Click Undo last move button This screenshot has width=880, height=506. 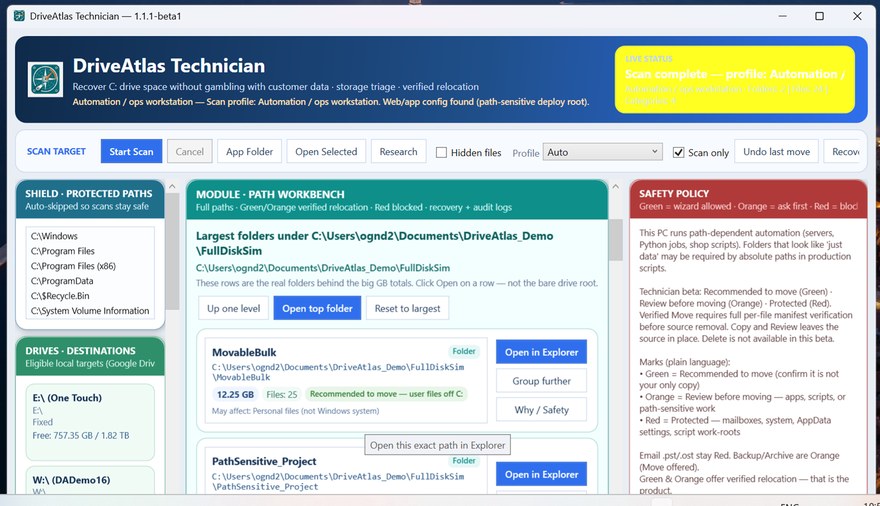pyautogui.click(x=776, y=151)
